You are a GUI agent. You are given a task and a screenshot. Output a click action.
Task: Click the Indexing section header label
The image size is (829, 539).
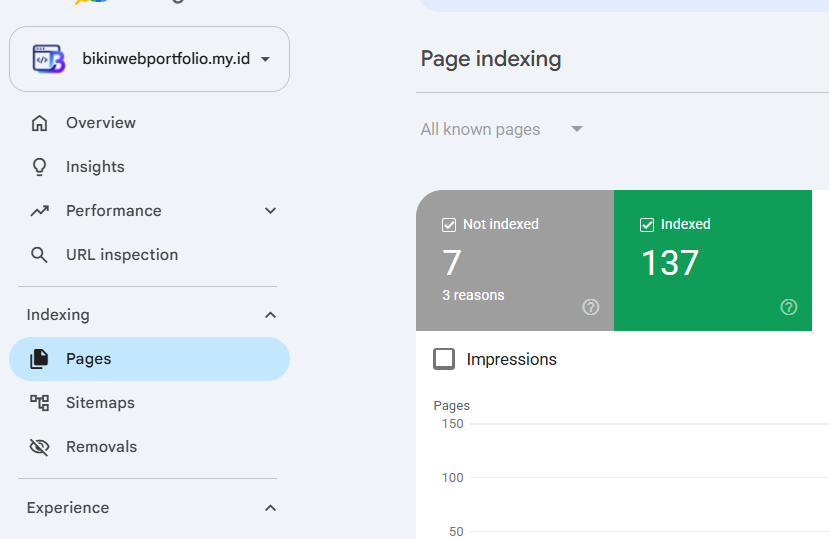pos(58,315)
